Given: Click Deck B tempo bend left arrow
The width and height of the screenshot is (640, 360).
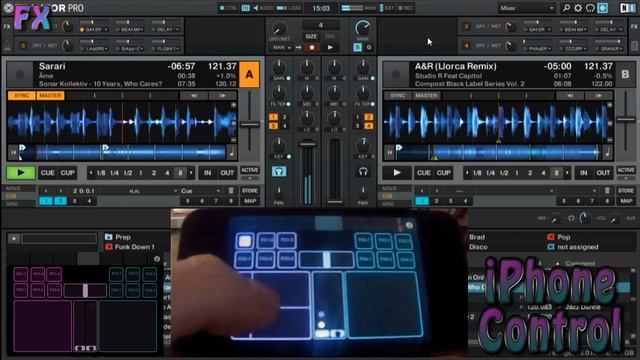Looking at the screenshot, I should pos(570,96).
